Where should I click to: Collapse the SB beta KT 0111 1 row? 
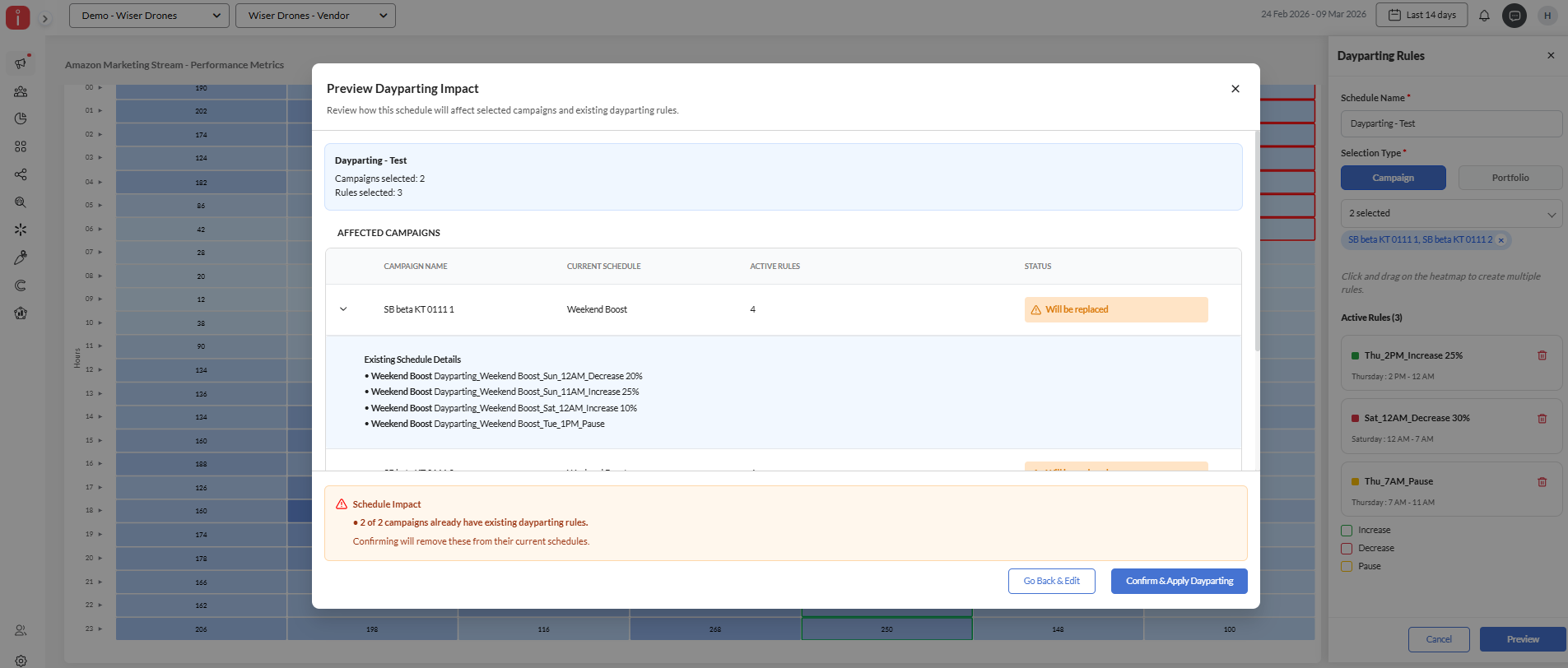[343, 309]
